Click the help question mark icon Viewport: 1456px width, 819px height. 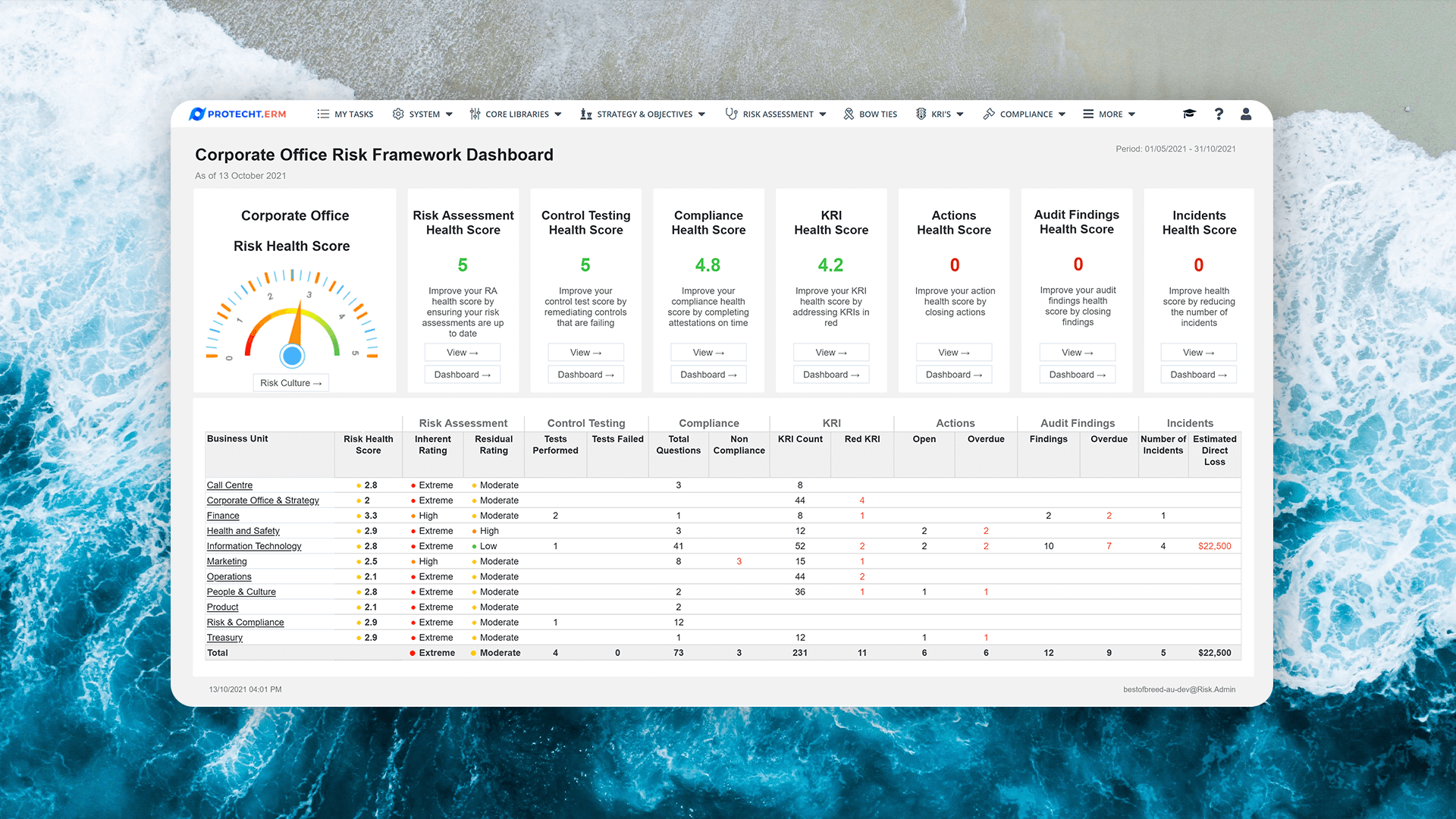(x=1219, y=114)
